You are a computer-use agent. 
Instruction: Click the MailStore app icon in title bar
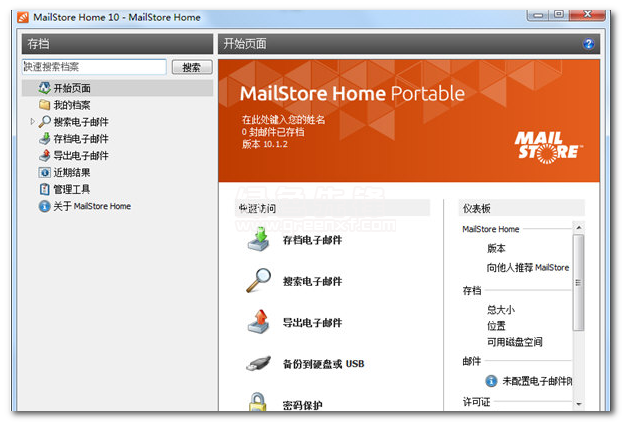[23, 17]
